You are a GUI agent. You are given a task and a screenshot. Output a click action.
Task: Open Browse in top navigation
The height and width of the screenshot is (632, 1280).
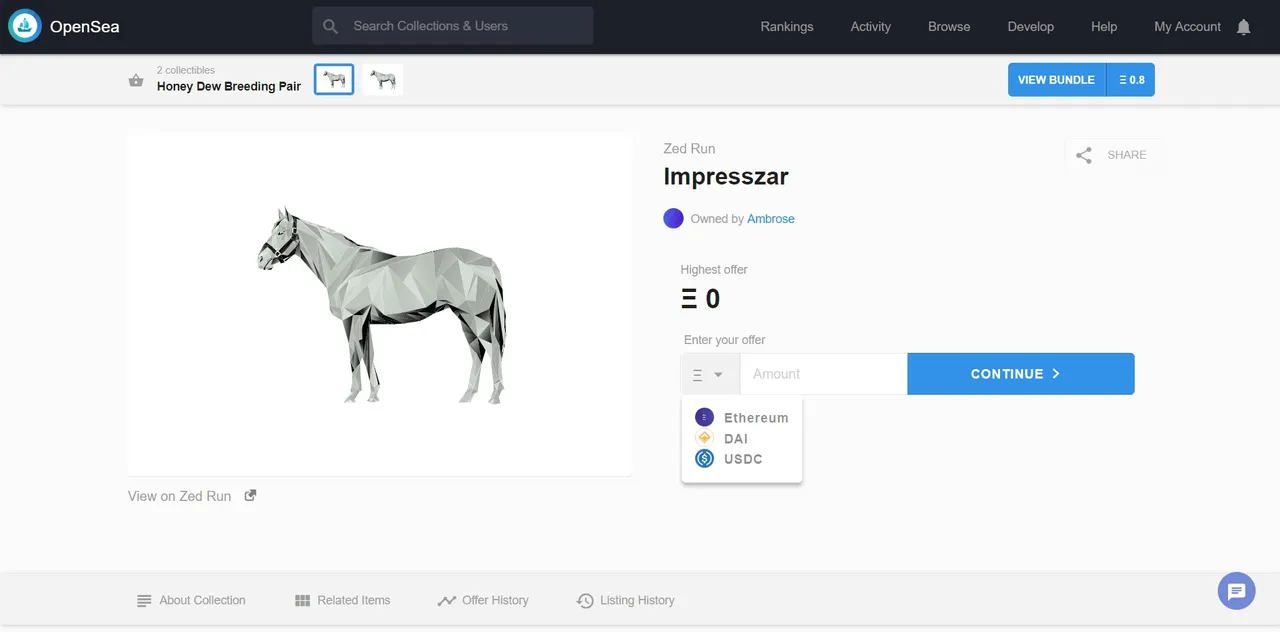click(949, 27)
